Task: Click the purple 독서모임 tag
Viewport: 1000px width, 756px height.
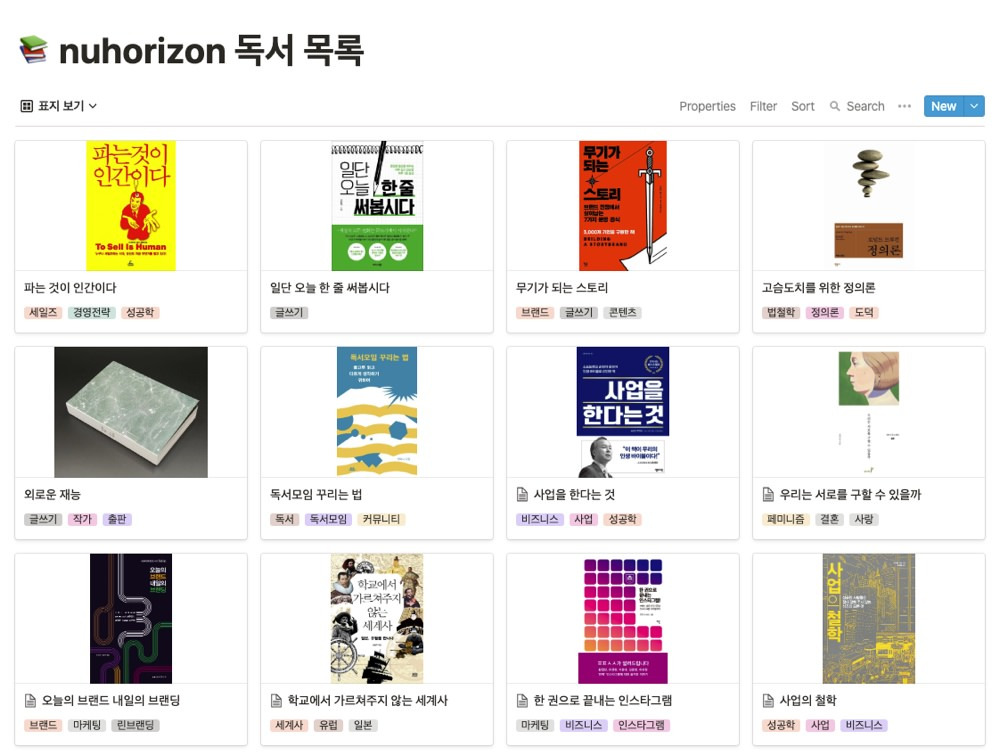Action: coord(328,519)
